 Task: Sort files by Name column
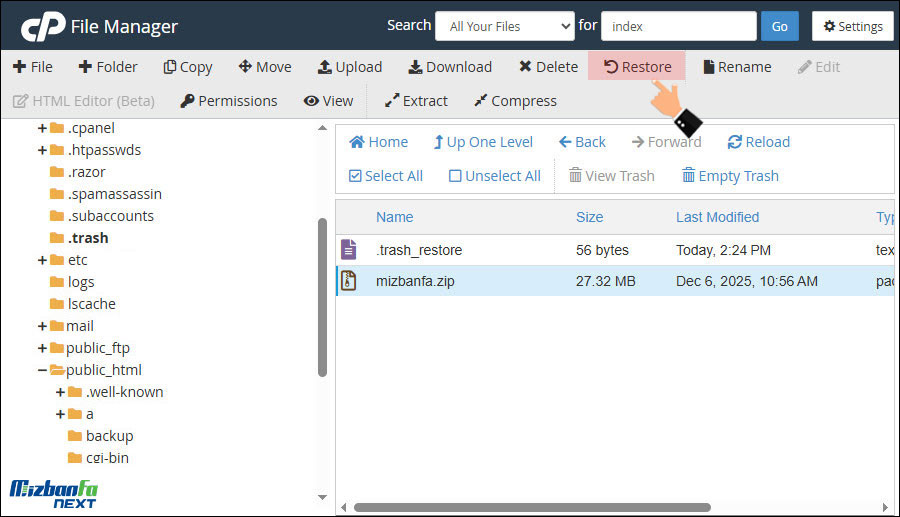point(394,217)
